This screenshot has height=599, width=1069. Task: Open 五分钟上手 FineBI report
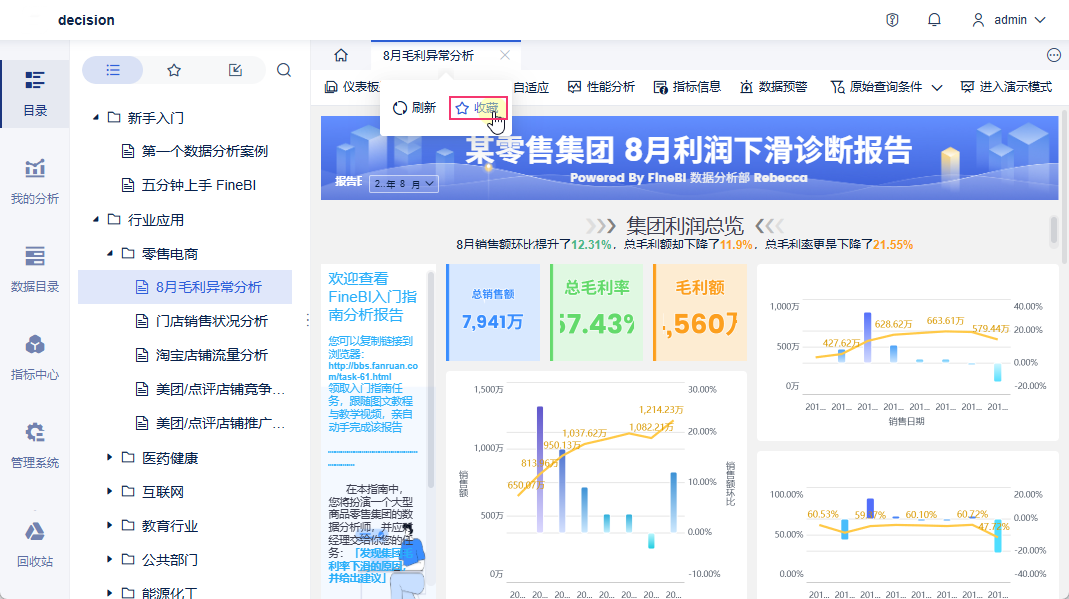[x=189, y=185]
